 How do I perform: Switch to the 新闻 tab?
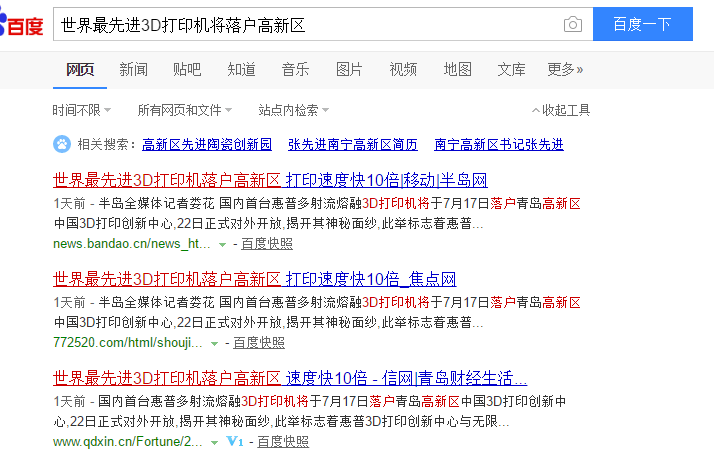tap(133, 70)
